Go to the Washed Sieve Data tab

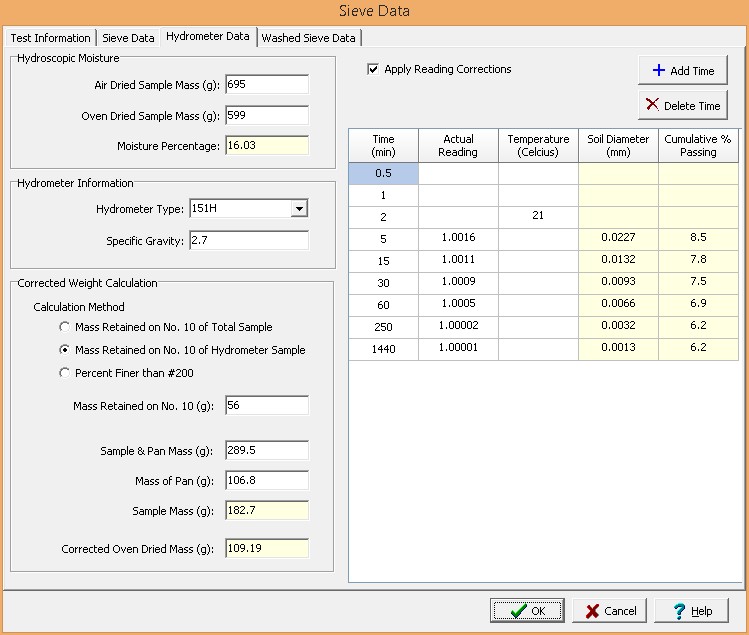click(x=308, y=38)
